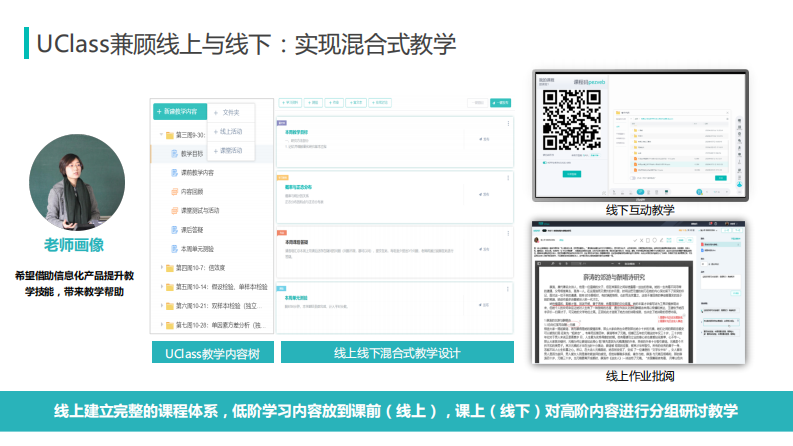This screenshot has width=793, height=446.
Task: Open the blue-tagged 本周单元测验 card title
Action: tap(296, 298)
